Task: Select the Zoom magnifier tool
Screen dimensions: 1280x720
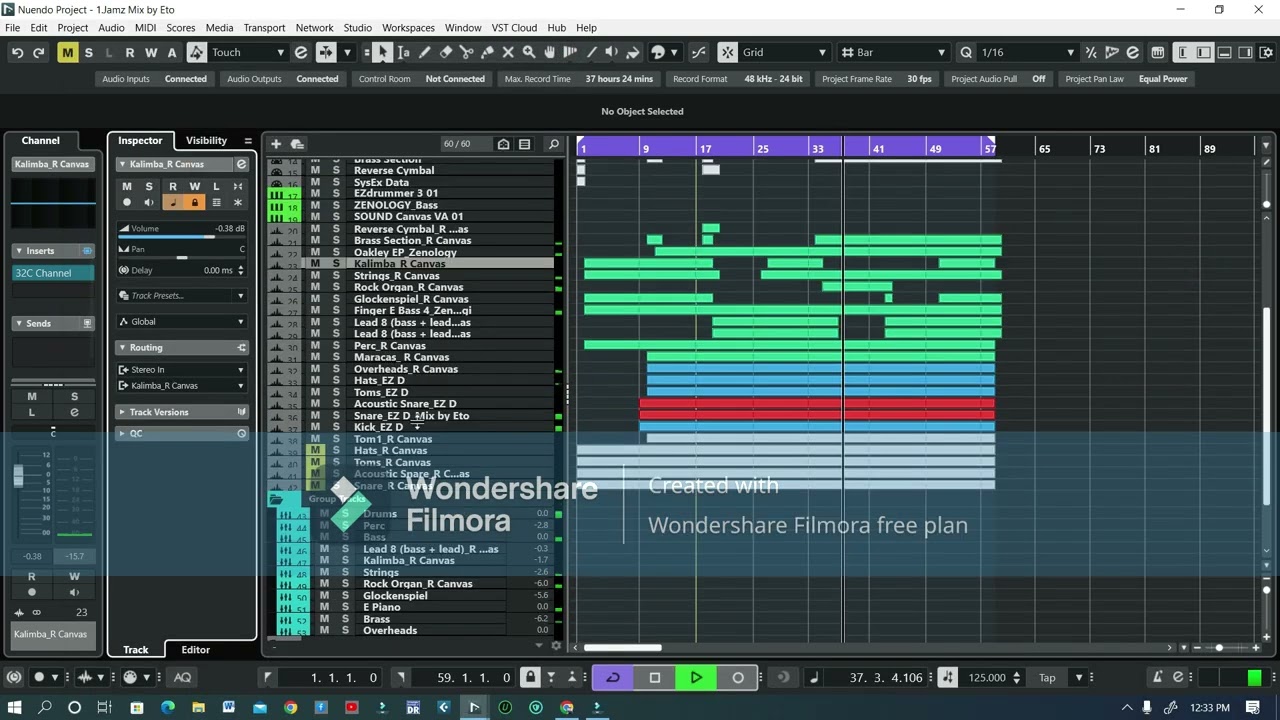Action: (529, 53)
